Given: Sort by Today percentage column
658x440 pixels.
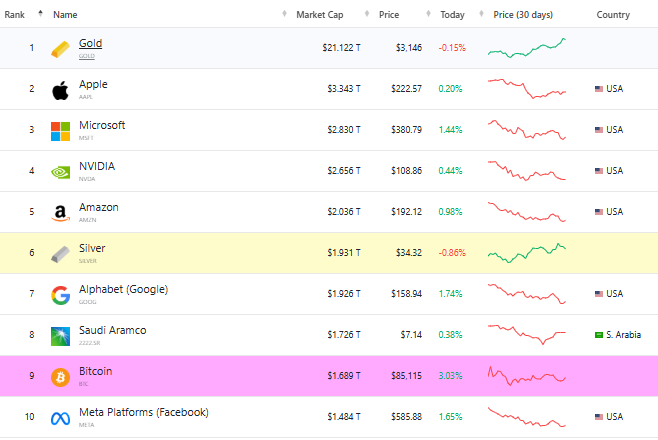Looking at the screenshot, I should (452, 15).
